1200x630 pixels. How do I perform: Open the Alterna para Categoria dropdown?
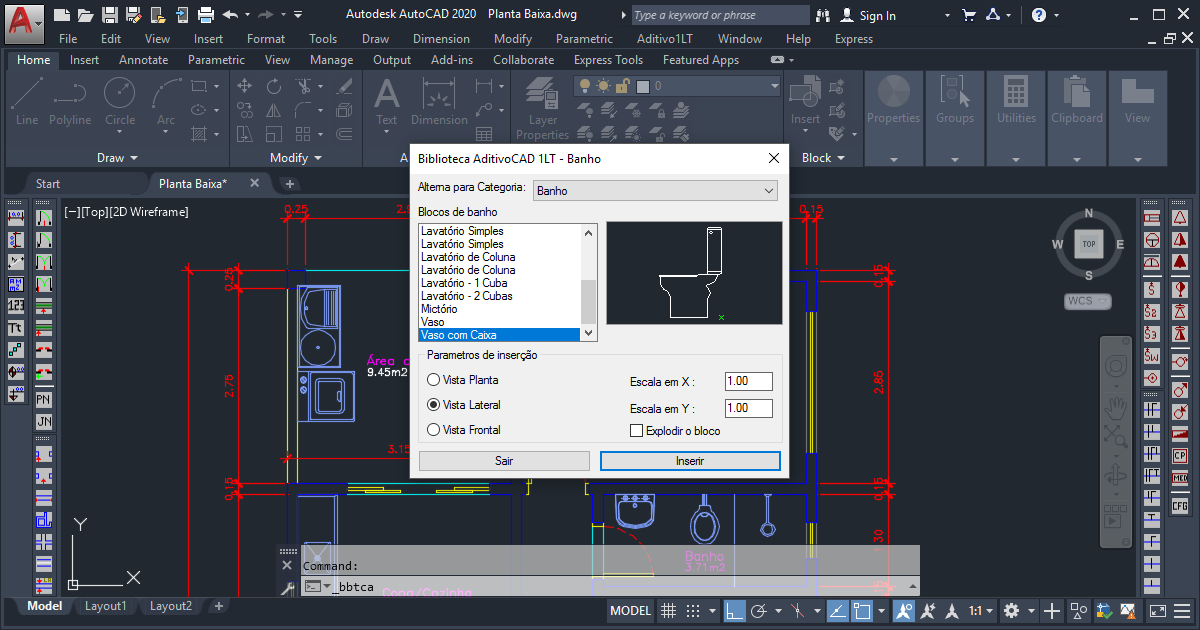(656, 190)
